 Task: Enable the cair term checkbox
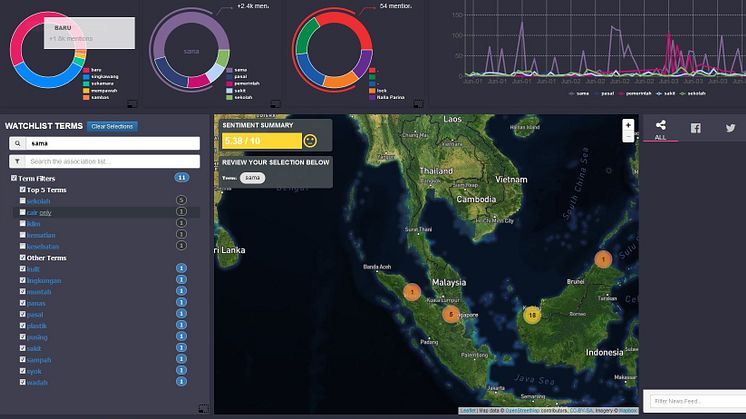point(22,212)
